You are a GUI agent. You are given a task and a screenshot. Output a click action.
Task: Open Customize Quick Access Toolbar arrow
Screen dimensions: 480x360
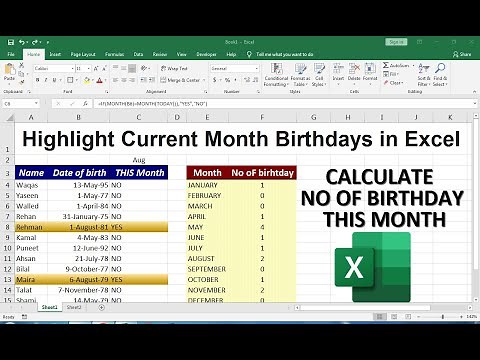tap(48, 42)
